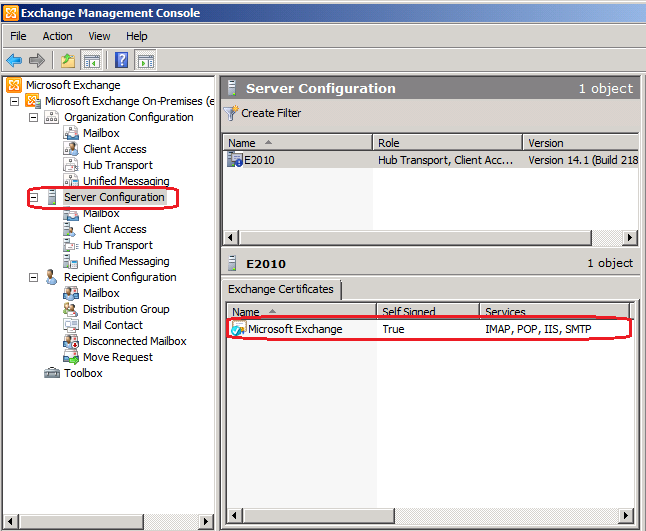This screenshot has width=646, height=531.
Task: Open the Toolbox node
Action: point(82,373)
